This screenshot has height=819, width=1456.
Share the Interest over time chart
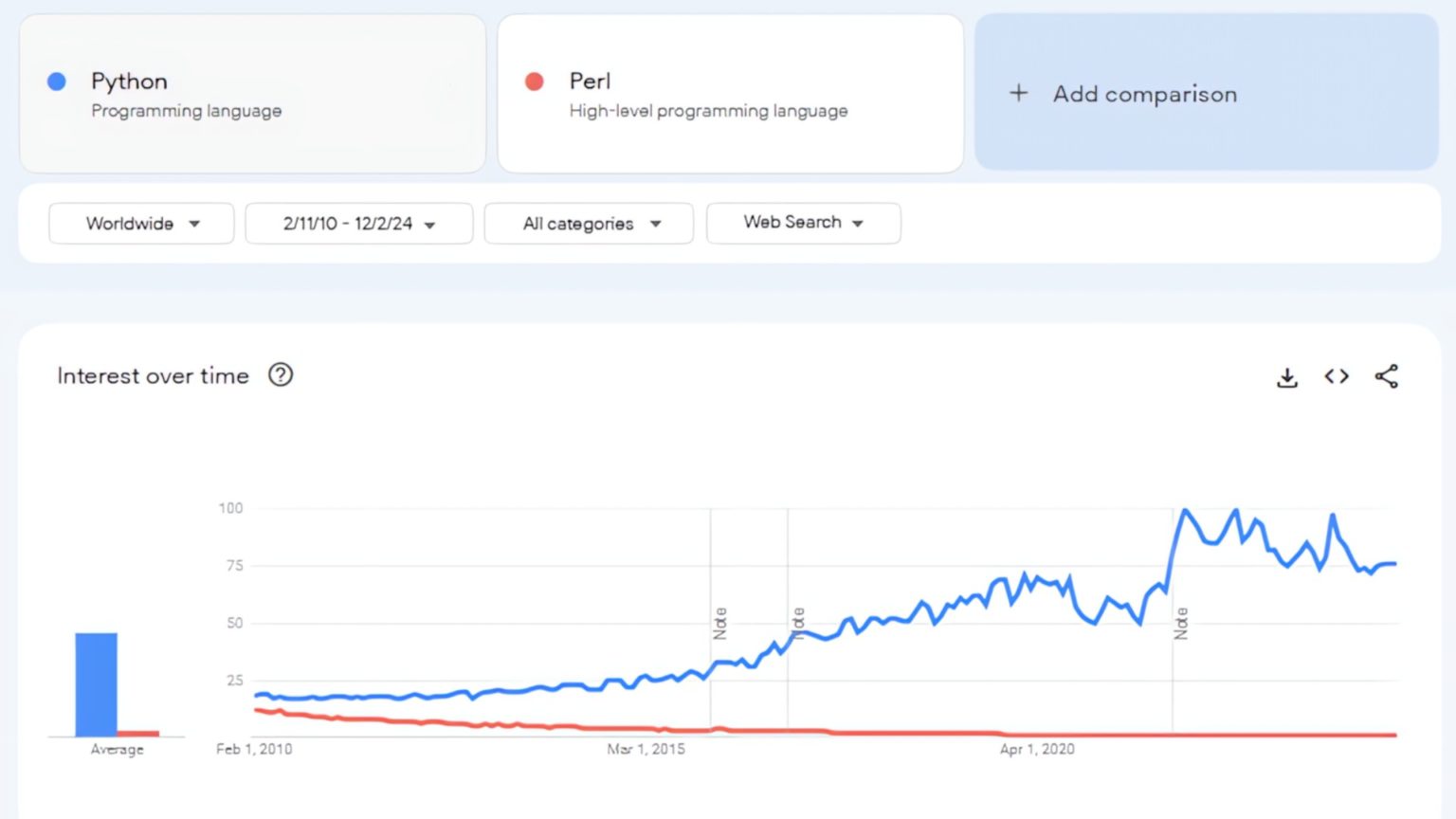click(x=1386, y=376)
